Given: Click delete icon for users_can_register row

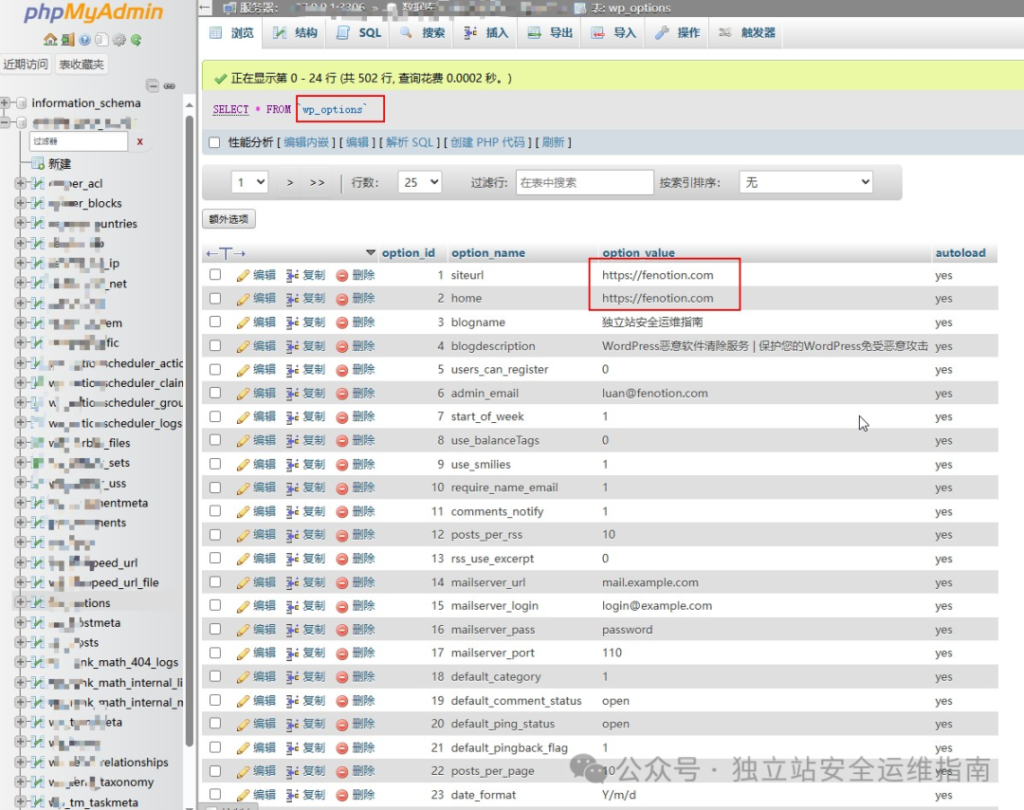Looking at the screenshot, I should coord(342,370).
